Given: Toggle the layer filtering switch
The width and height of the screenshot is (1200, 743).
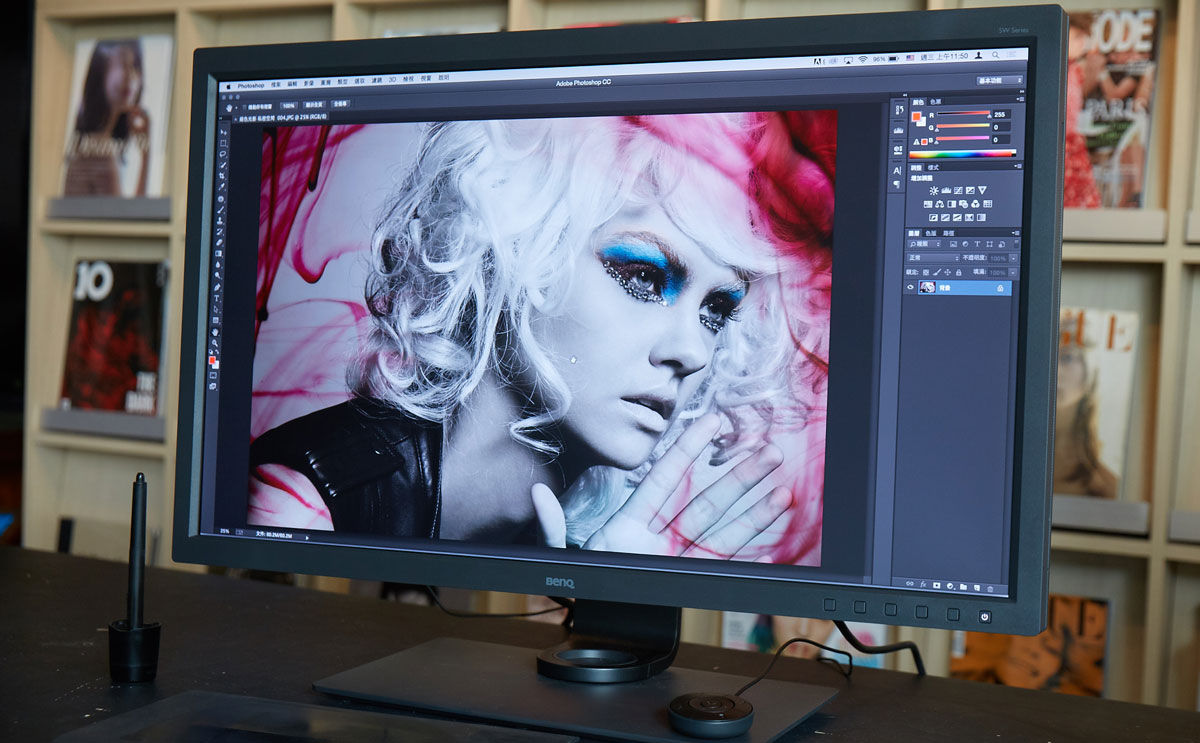Looking at the screenshot, I should click(x=1016, y=244).
